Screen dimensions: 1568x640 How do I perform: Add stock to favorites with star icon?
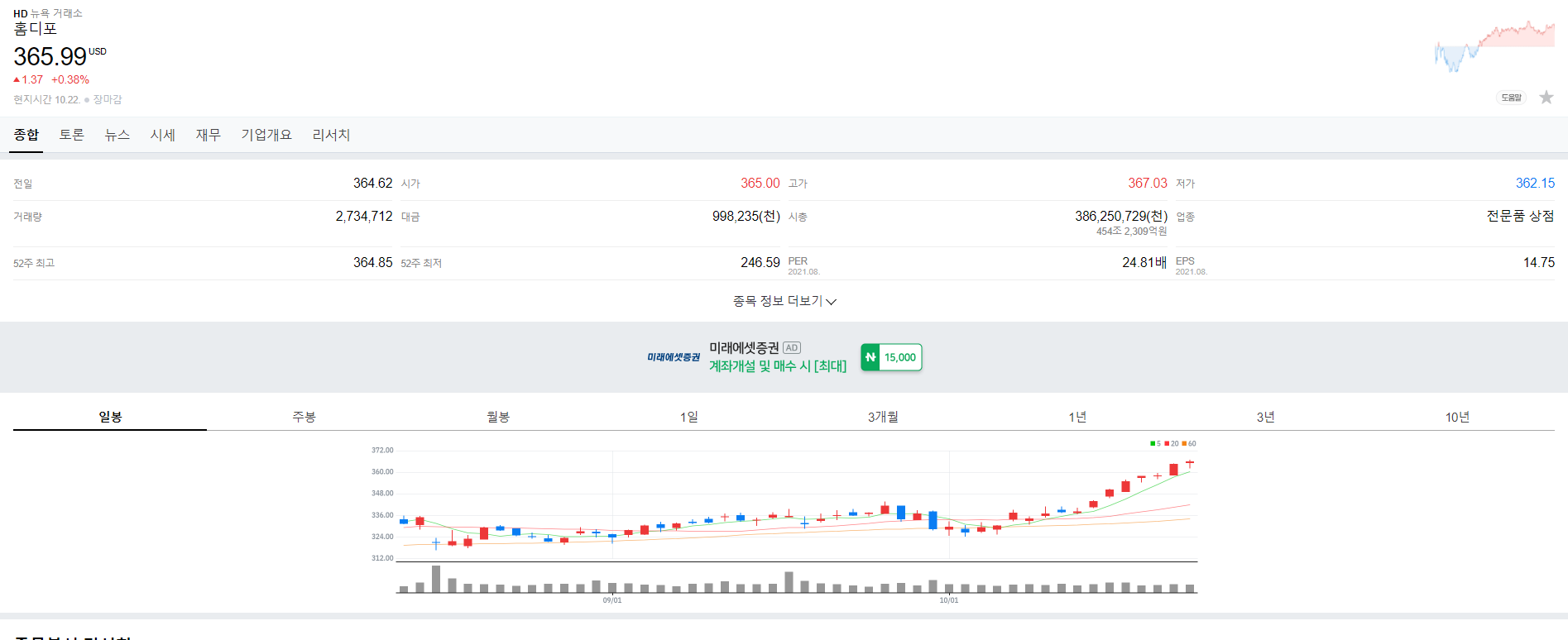click(1546, 98)
